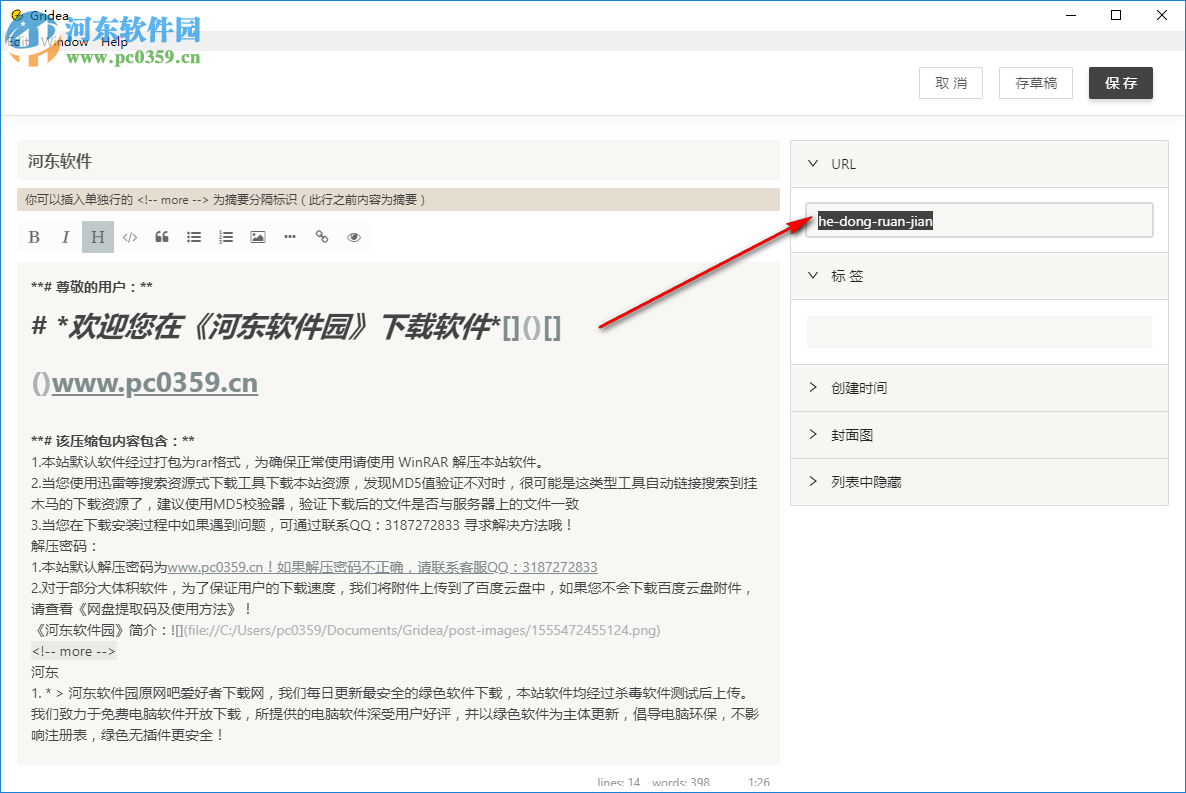Save draft with 存草稿 button
Screen dimensions: 1186x793
(x=1035, y=83)
